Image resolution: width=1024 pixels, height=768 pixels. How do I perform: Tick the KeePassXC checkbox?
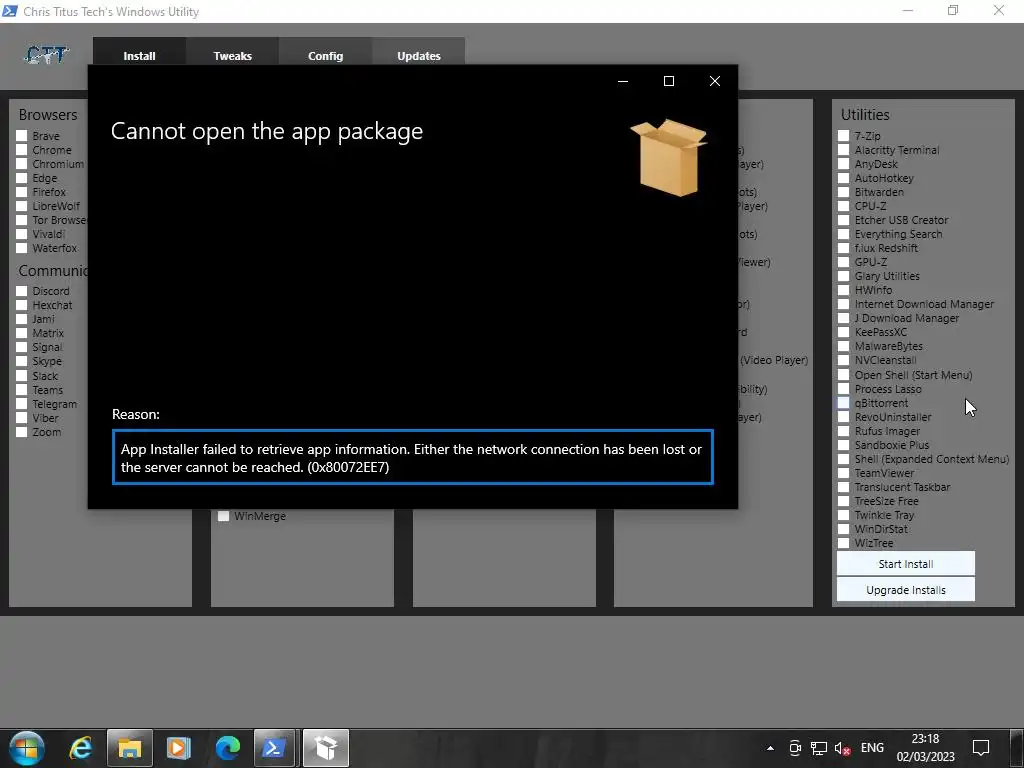(x=844, y=332)
